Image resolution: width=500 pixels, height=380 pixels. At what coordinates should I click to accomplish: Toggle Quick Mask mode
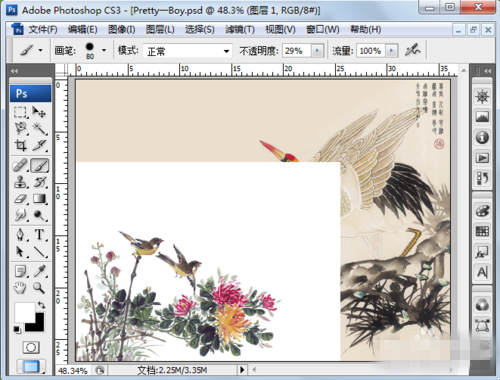(x=31, y=347)
